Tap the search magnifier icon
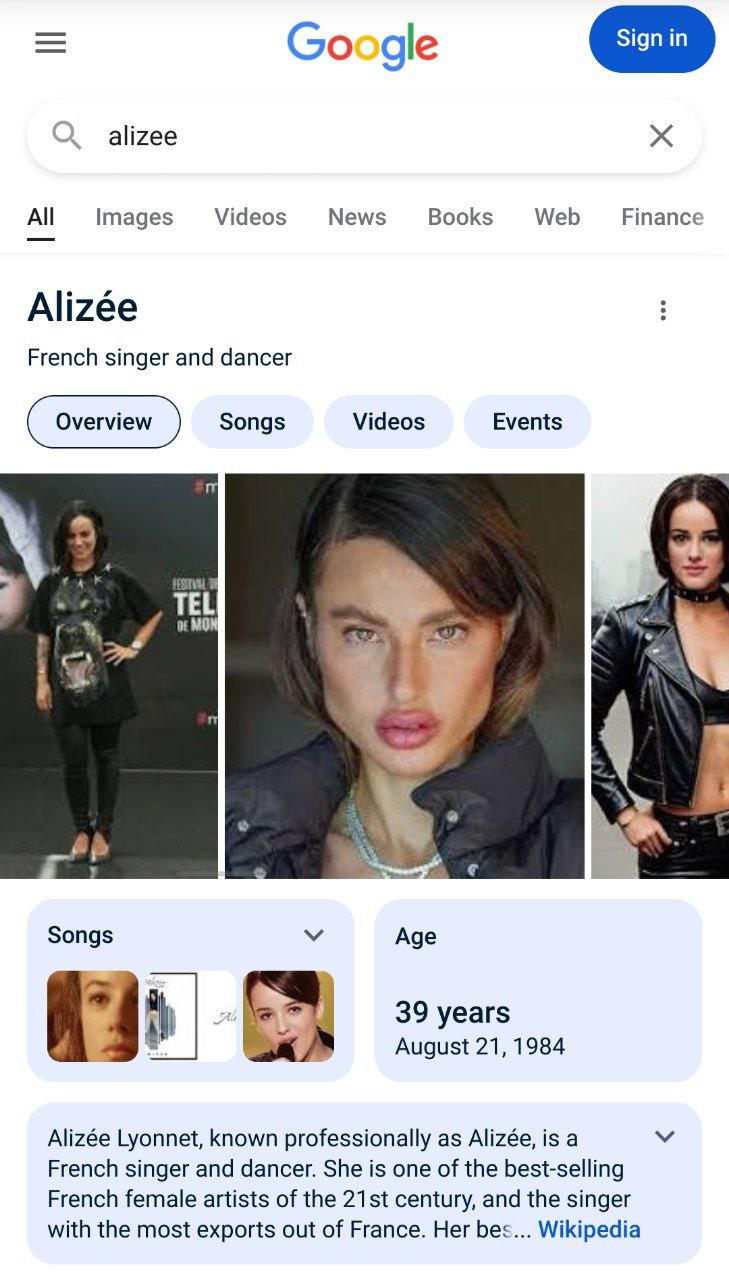 point(67,135)
